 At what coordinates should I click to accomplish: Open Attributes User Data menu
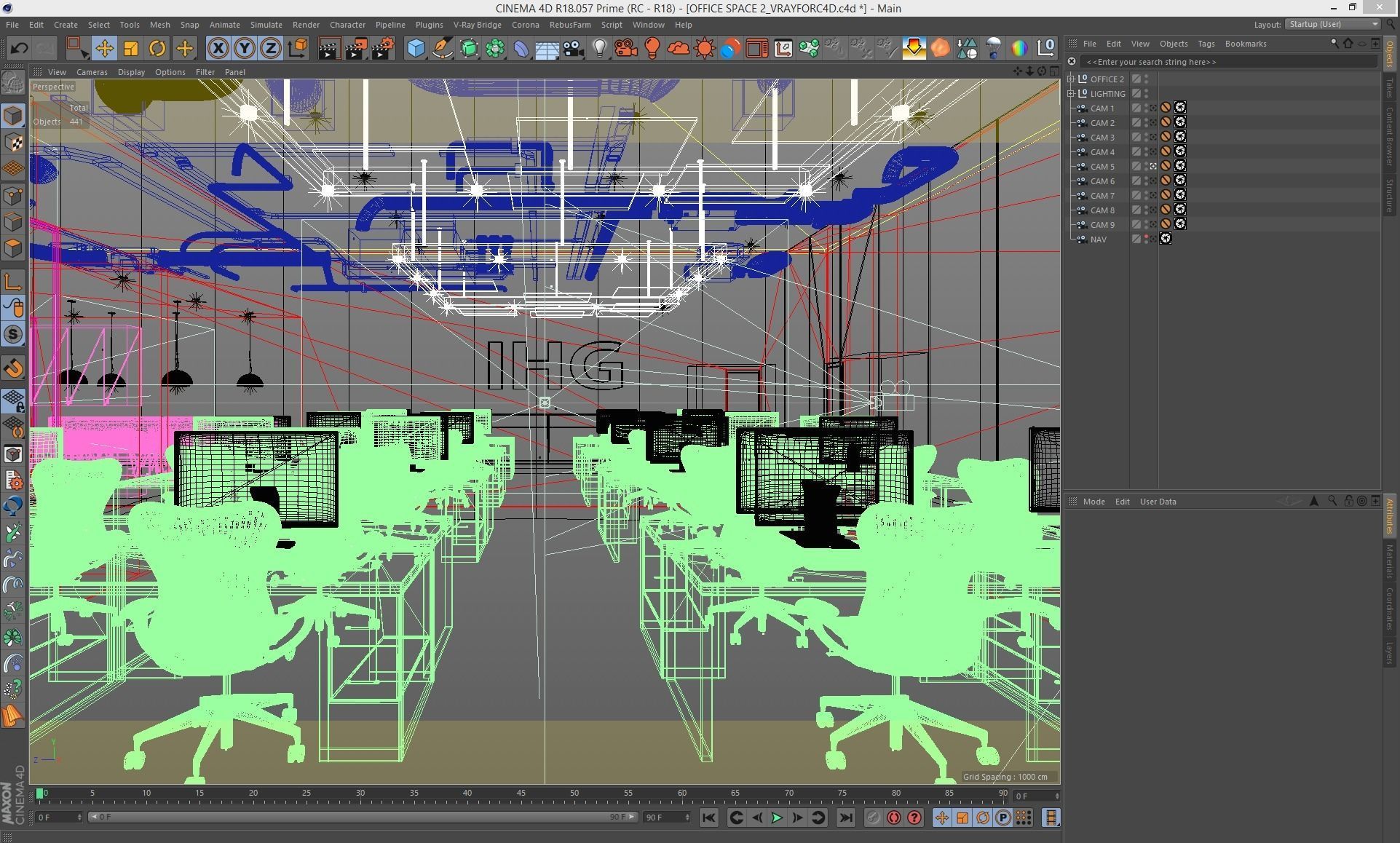tap(1158, 502)
